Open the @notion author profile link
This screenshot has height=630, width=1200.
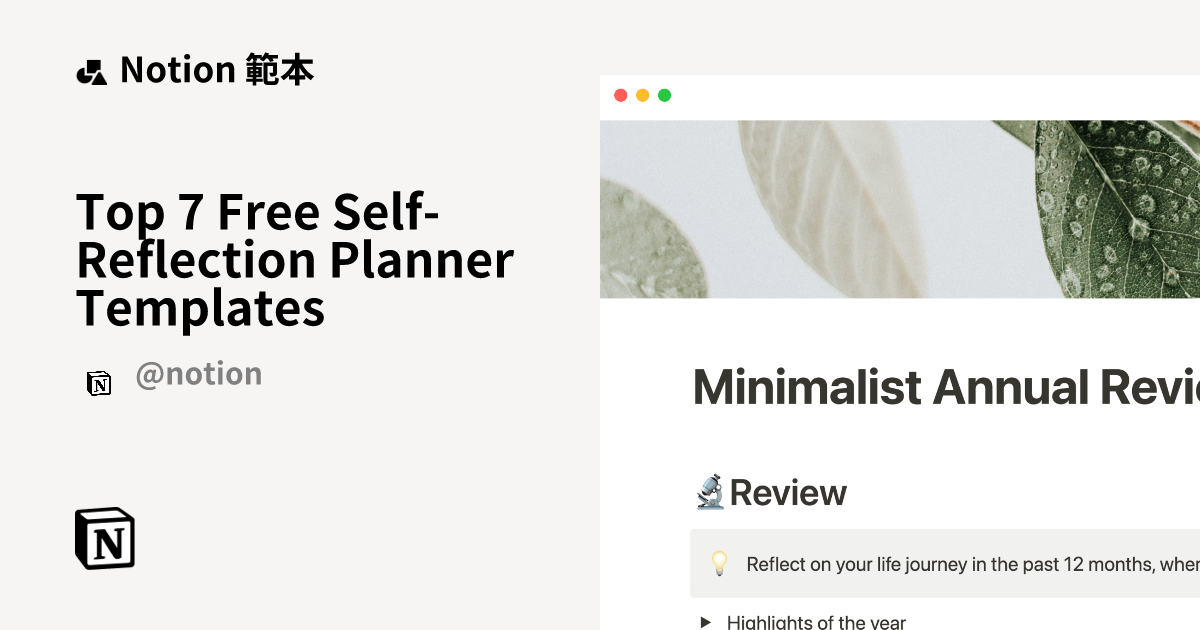[x=199, y=373]
